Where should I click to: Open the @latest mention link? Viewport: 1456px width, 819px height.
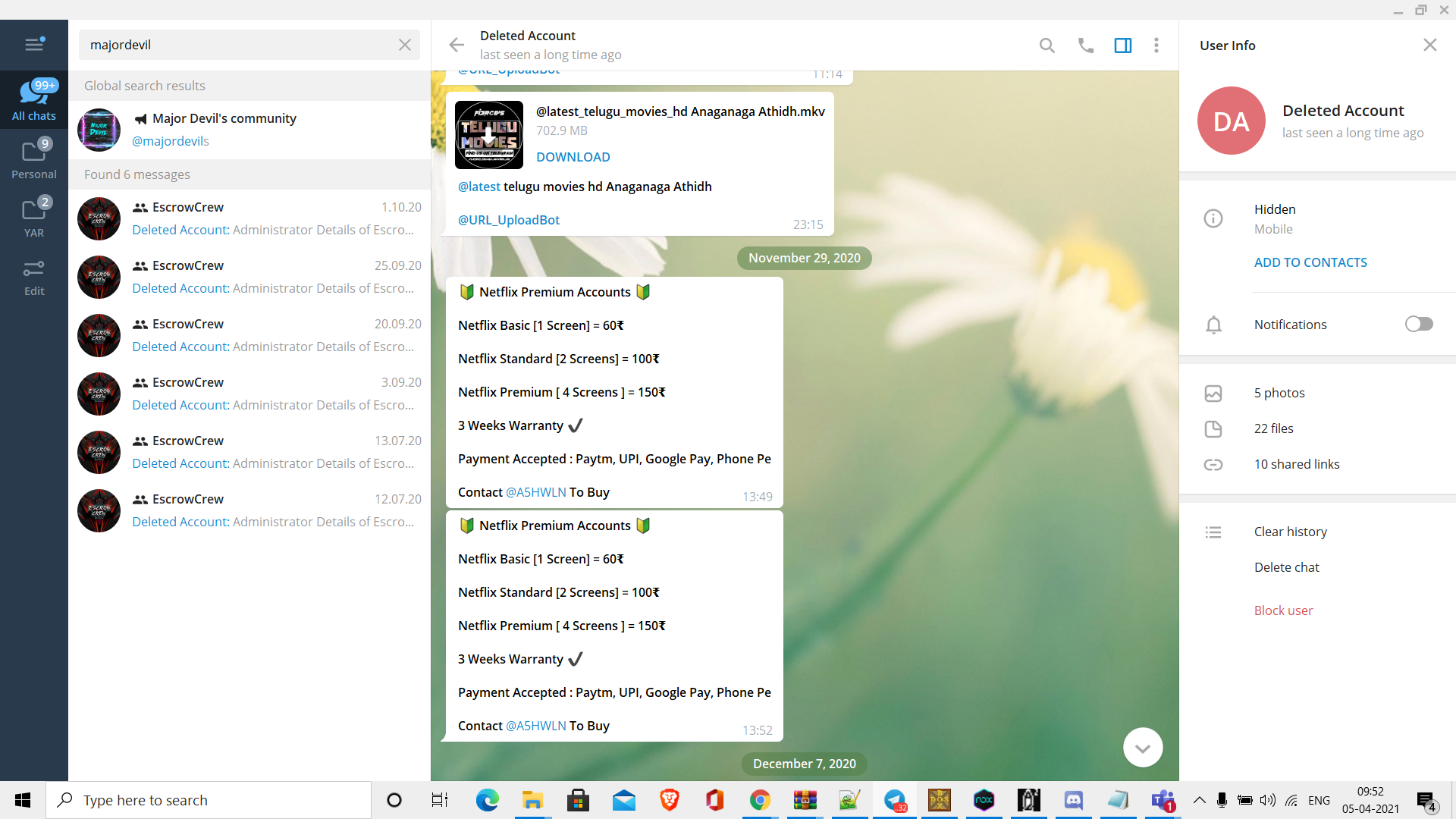479,187
